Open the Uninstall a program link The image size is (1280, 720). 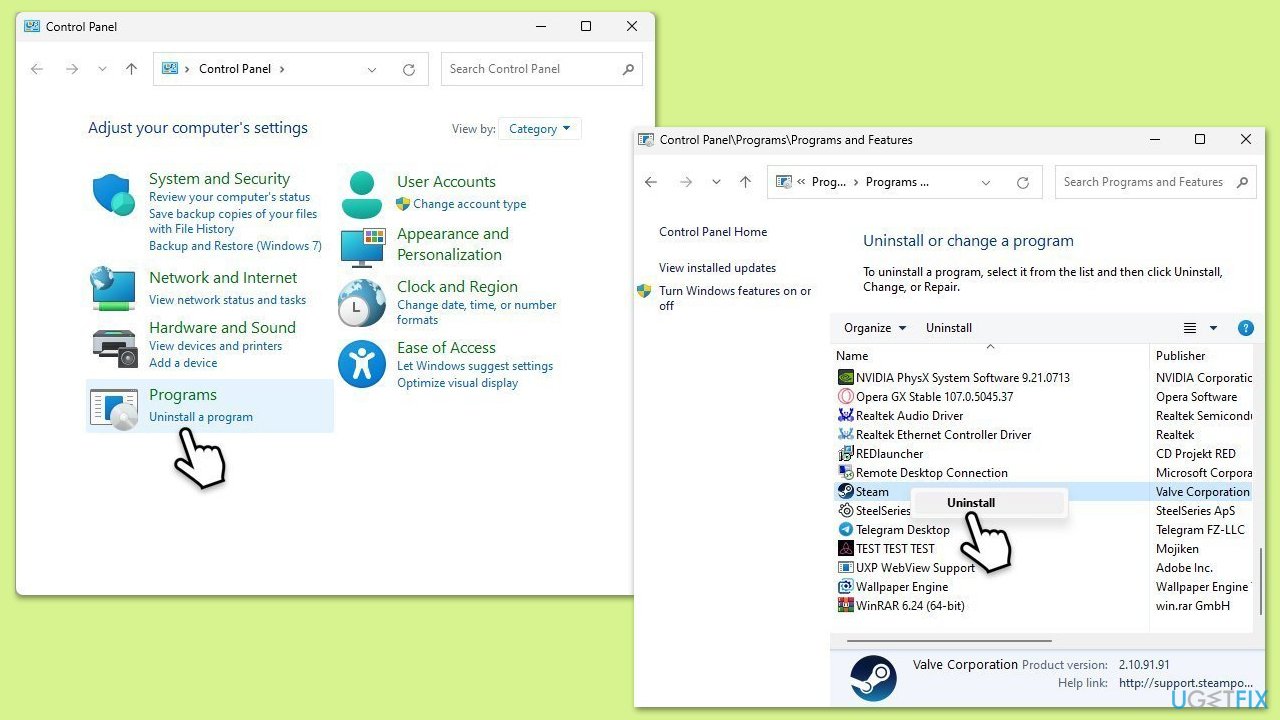201,417
